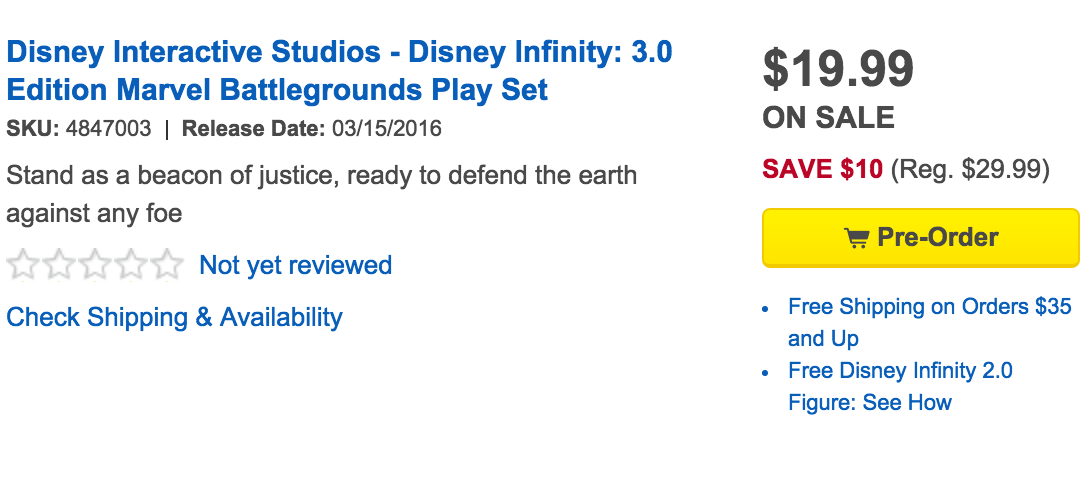Viewport: 1088px width, 492px height.
Task: Check Shipping & Availability for this item
Action: pos(174,318)
